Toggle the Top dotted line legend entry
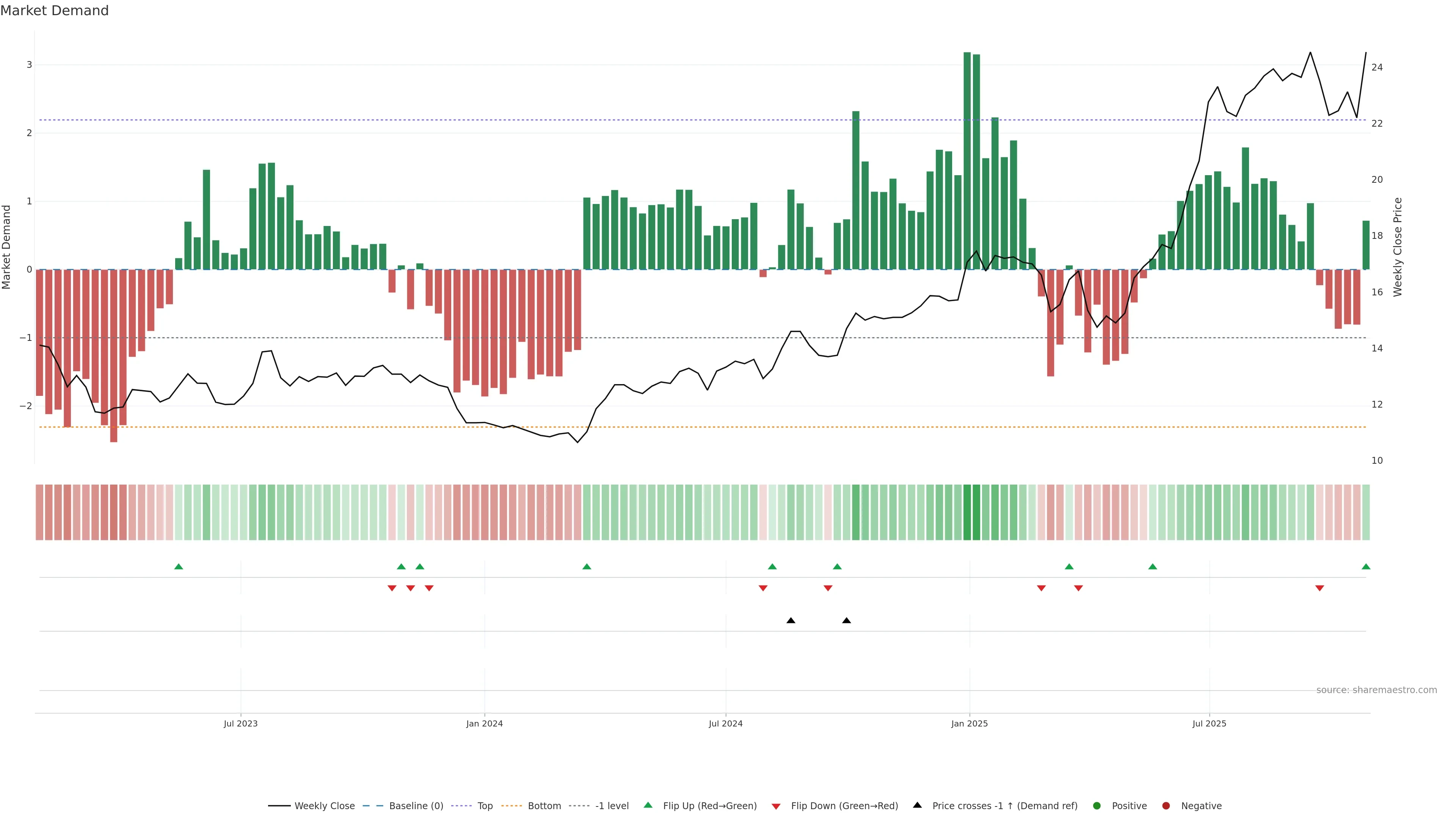 point(485,806)
